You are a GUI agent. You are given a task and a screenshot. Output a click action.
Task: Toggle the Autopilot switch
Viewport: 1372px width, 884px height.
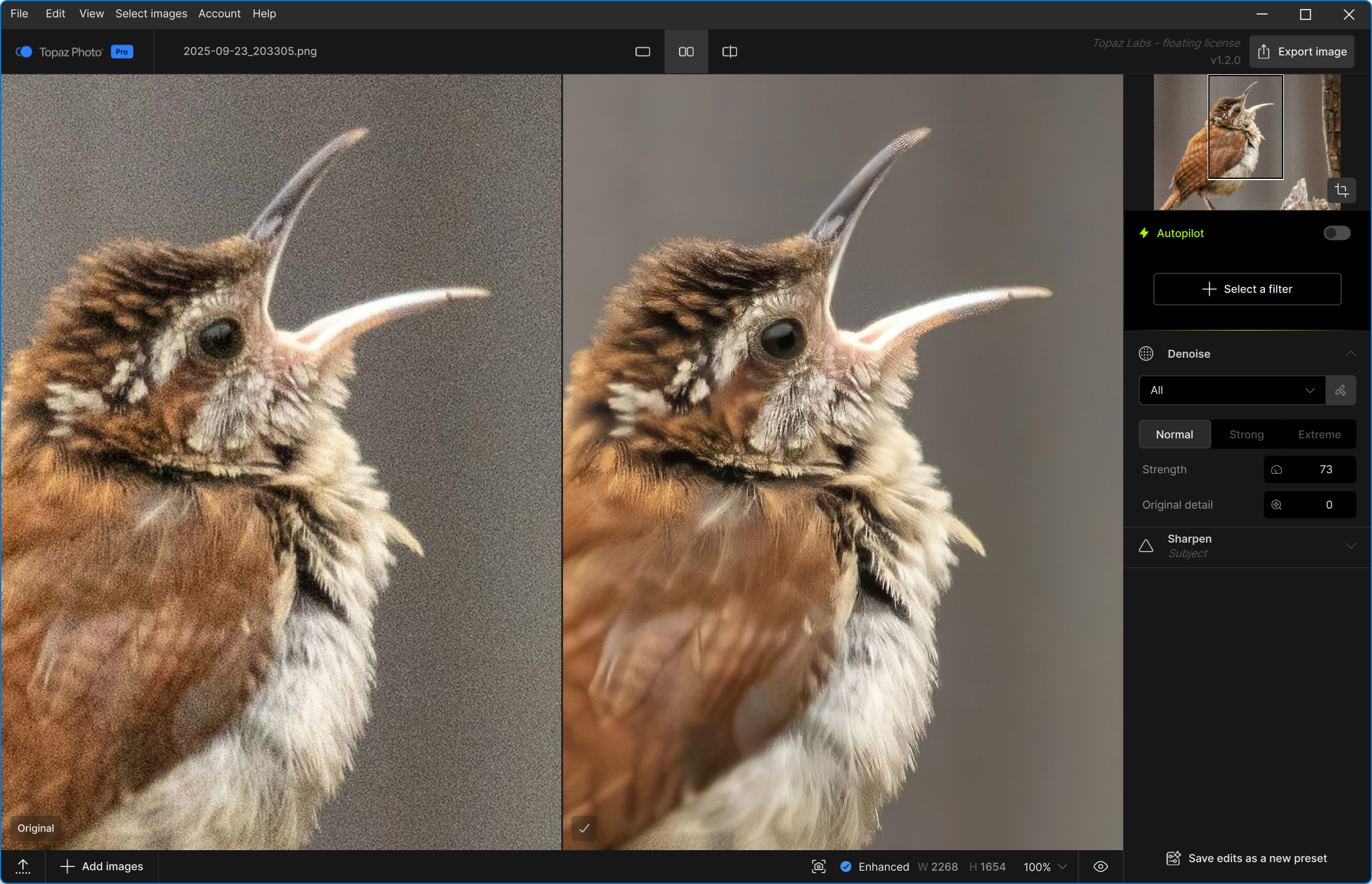[1336, 233]
